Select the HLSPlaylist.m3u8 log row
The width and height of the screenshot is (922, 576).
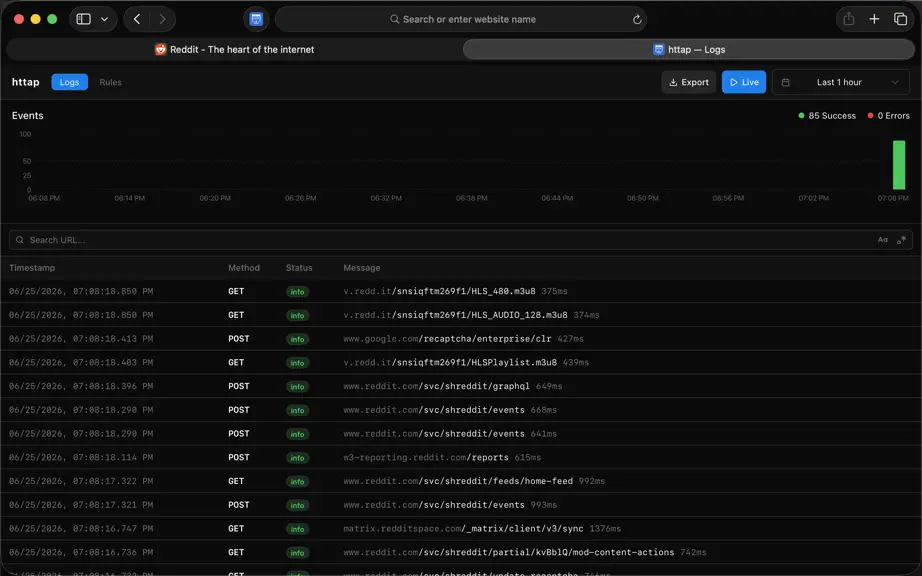(461, 362)
